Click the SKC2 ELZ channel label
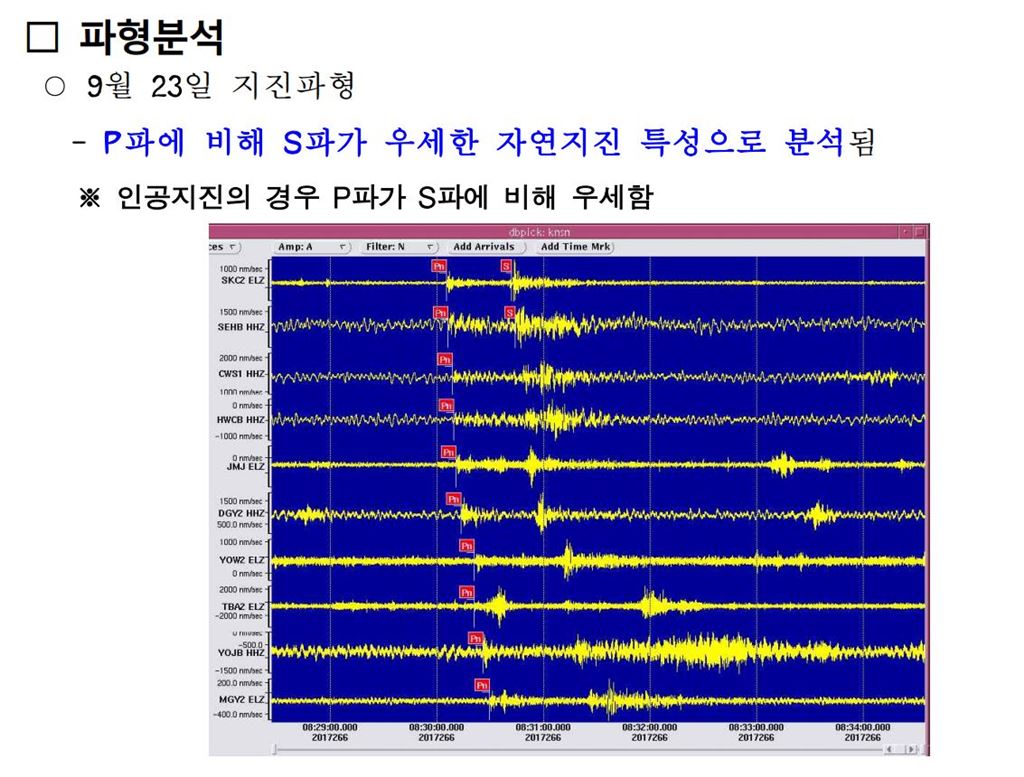The height and width of the screenshot is (777, 1024). (x=242, y=281)
